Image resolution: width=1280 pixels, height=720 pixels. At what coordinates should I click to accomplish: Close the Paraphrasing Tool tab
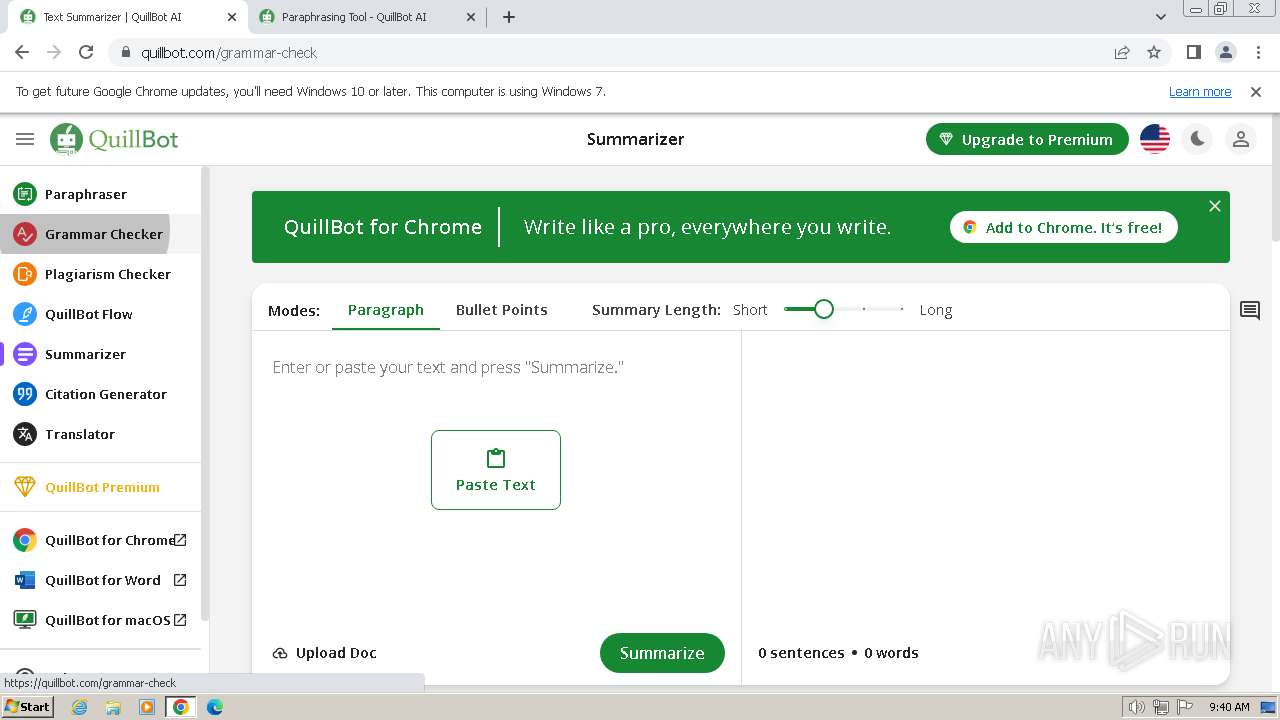(x=471, y=17)
